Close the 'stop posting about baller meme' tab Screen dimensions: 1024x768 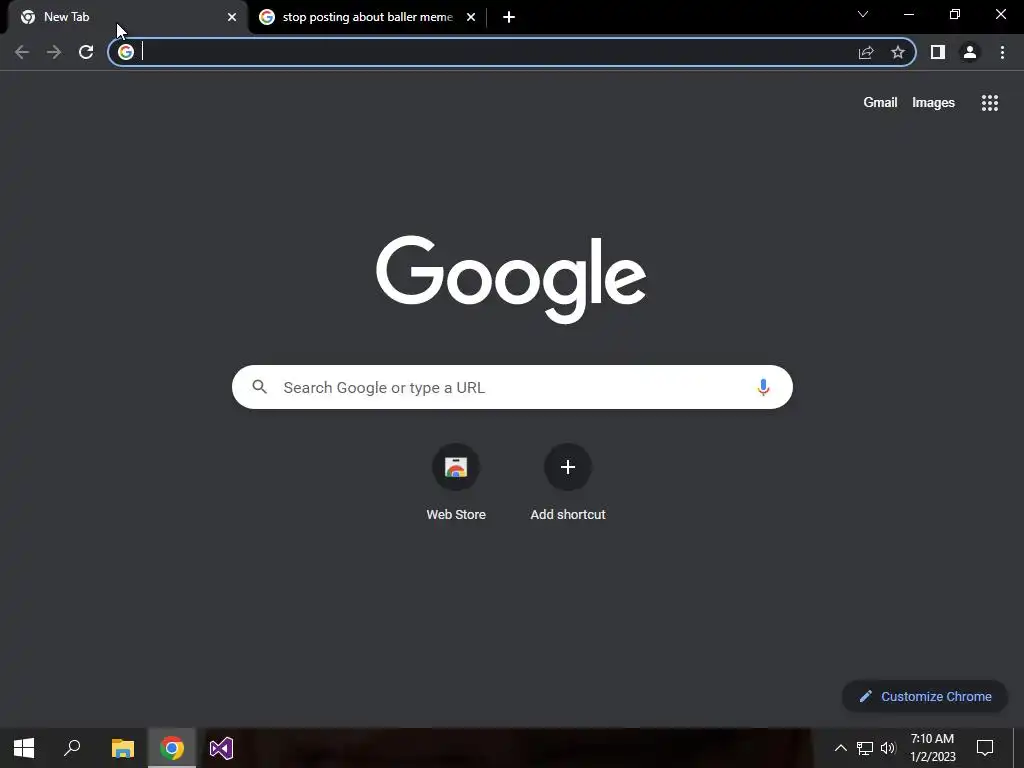tap(471, 17)
